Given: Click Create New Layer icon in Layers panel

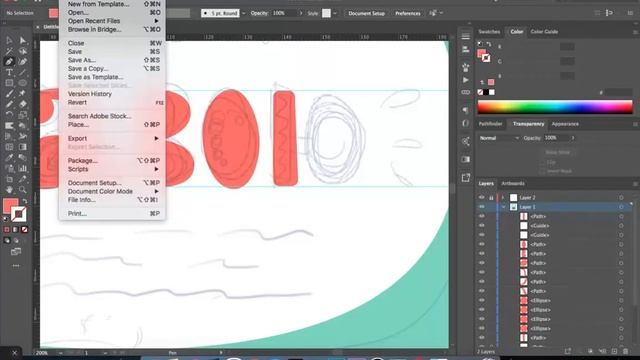Looking at the screenshot, I should click(x=614, y=351).
